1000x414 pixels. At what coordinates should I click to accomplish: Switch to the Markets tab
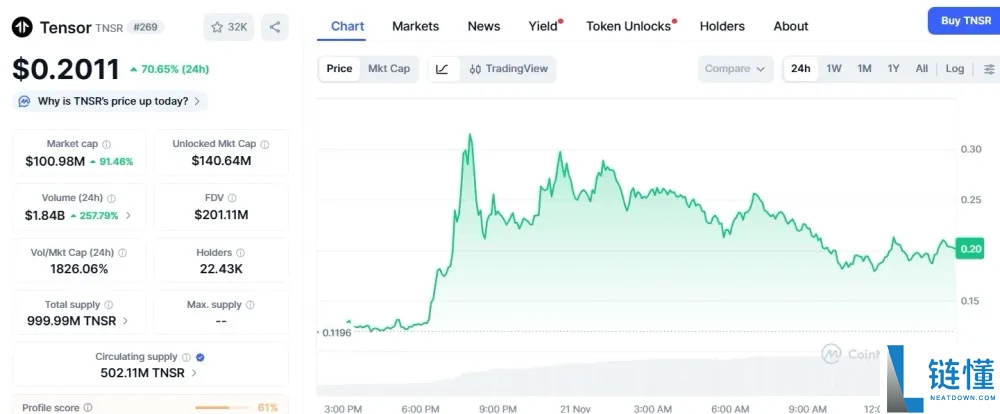coord(415,26)
